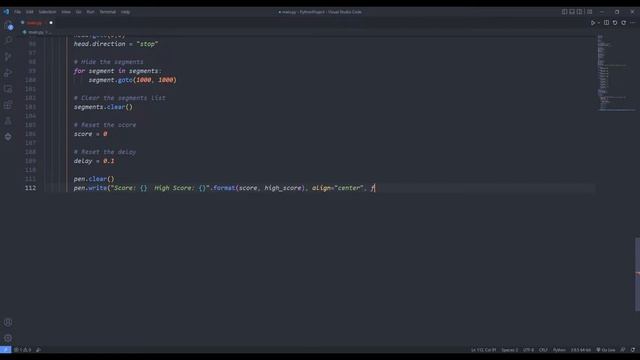Viewport: 640px width, 360px height.
Task: Click the remote window status bar button
Action: [x=5, y=350]
